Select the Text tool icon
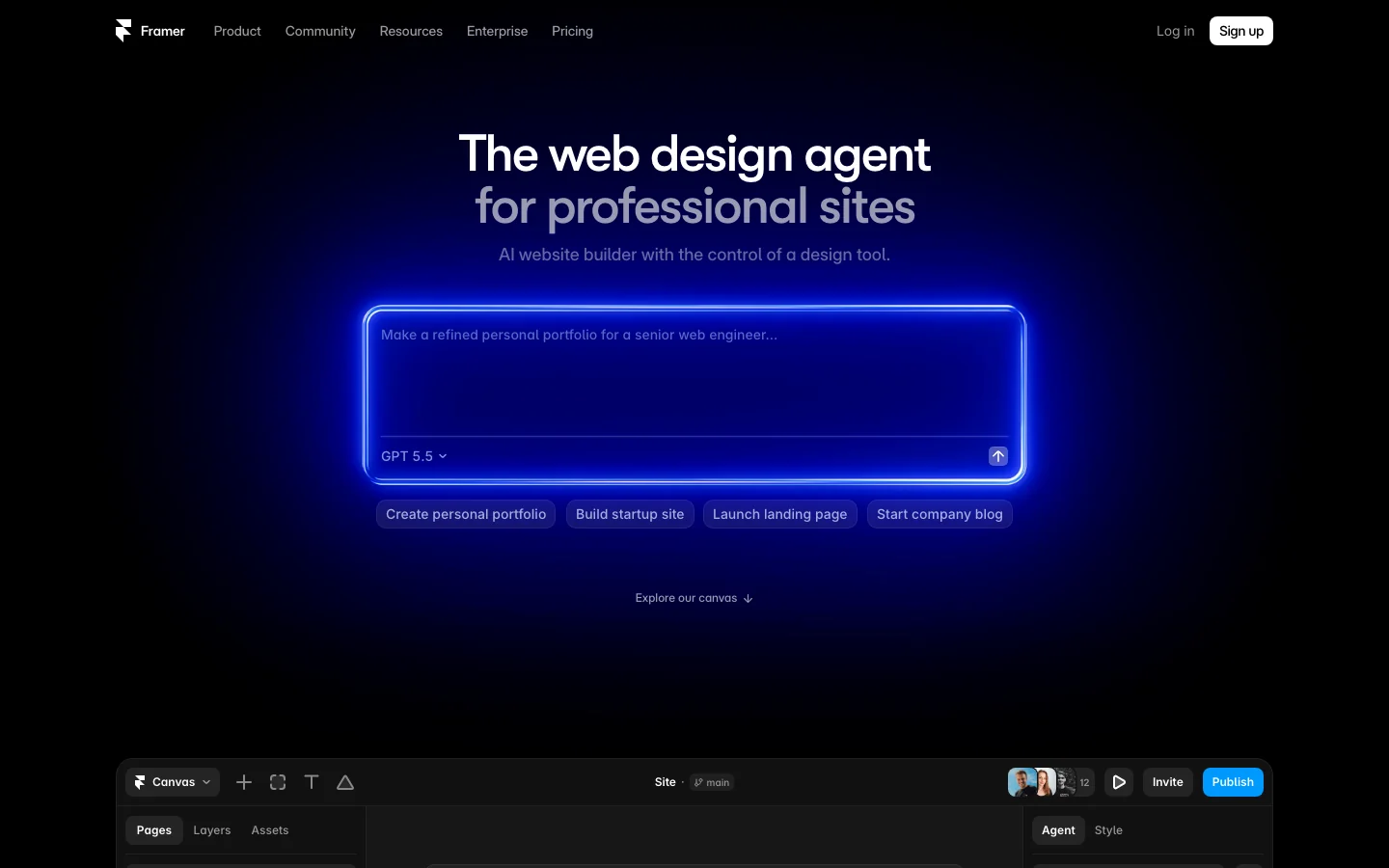 (x=312, y=782)
